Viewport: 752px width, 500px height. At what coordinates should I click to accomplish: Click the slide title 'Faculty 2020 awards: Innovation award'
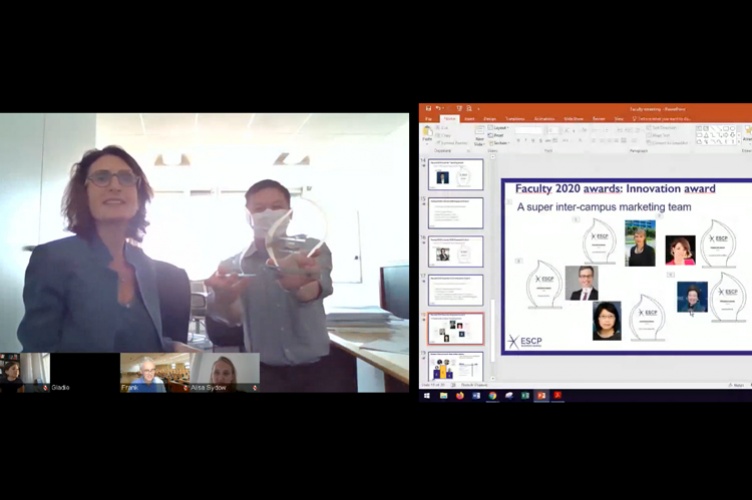(615, 188)
